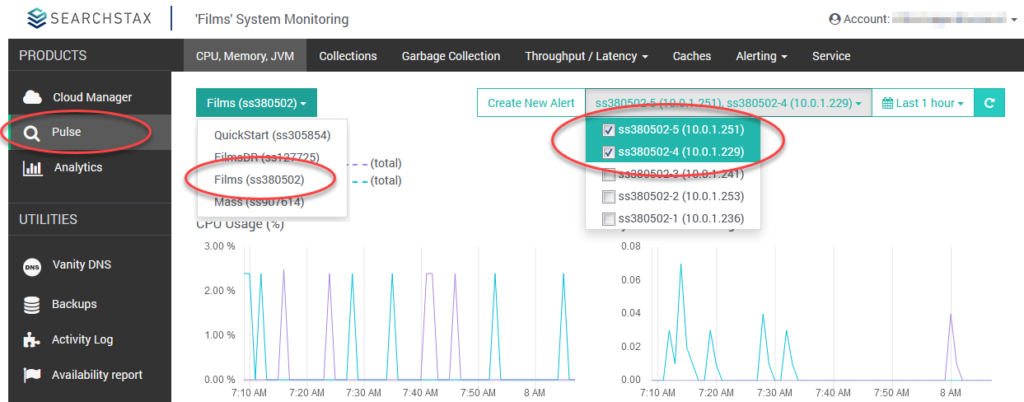
Task: Click the Analytics bar chart icon
Action: [x=32, y=168]
